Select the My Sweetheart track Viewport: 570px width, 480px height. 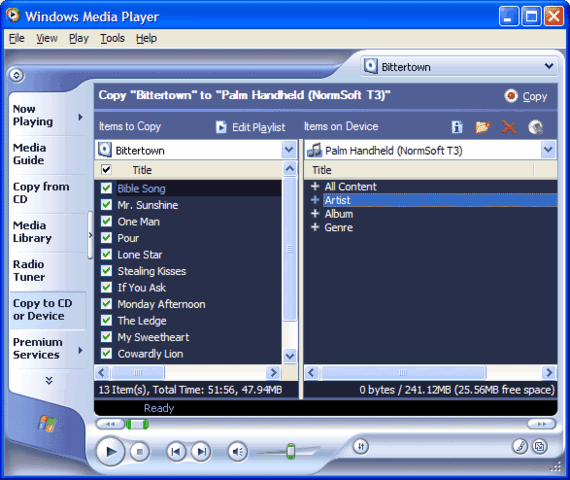coord(153,337)
